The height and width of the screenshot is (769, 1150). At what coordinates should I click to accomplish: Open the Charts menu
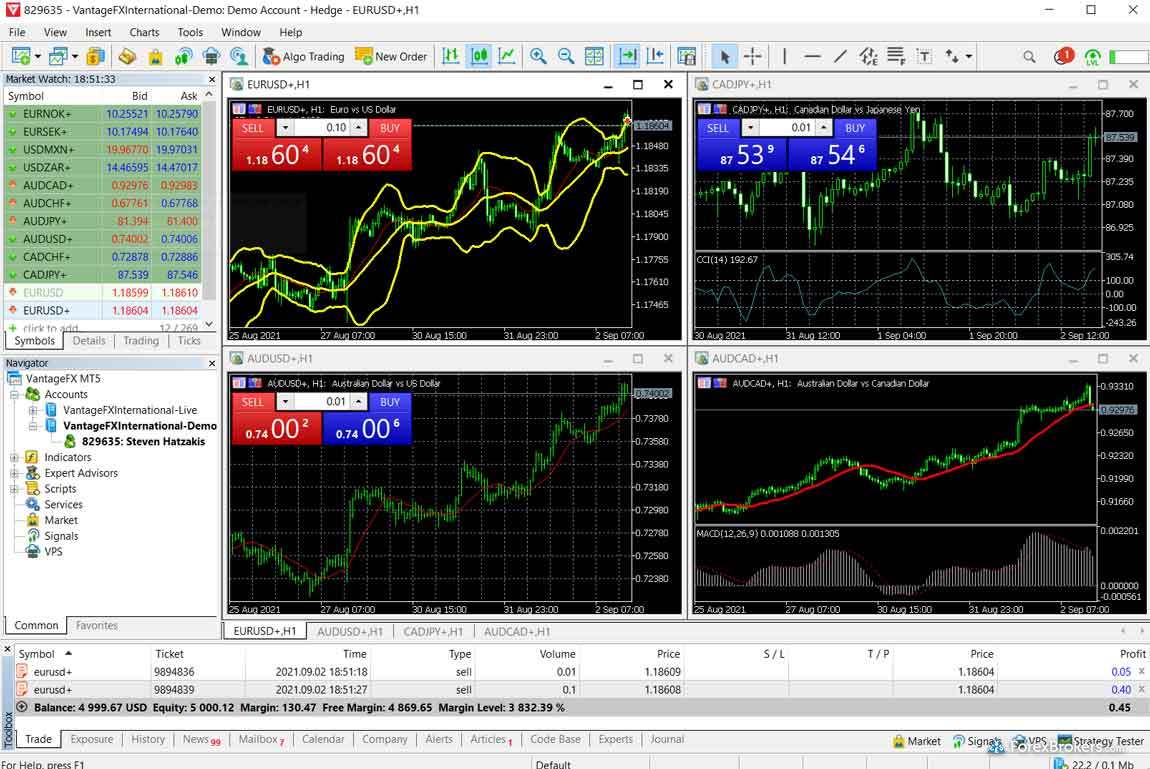pyautogui.click(x=144, y=32)
